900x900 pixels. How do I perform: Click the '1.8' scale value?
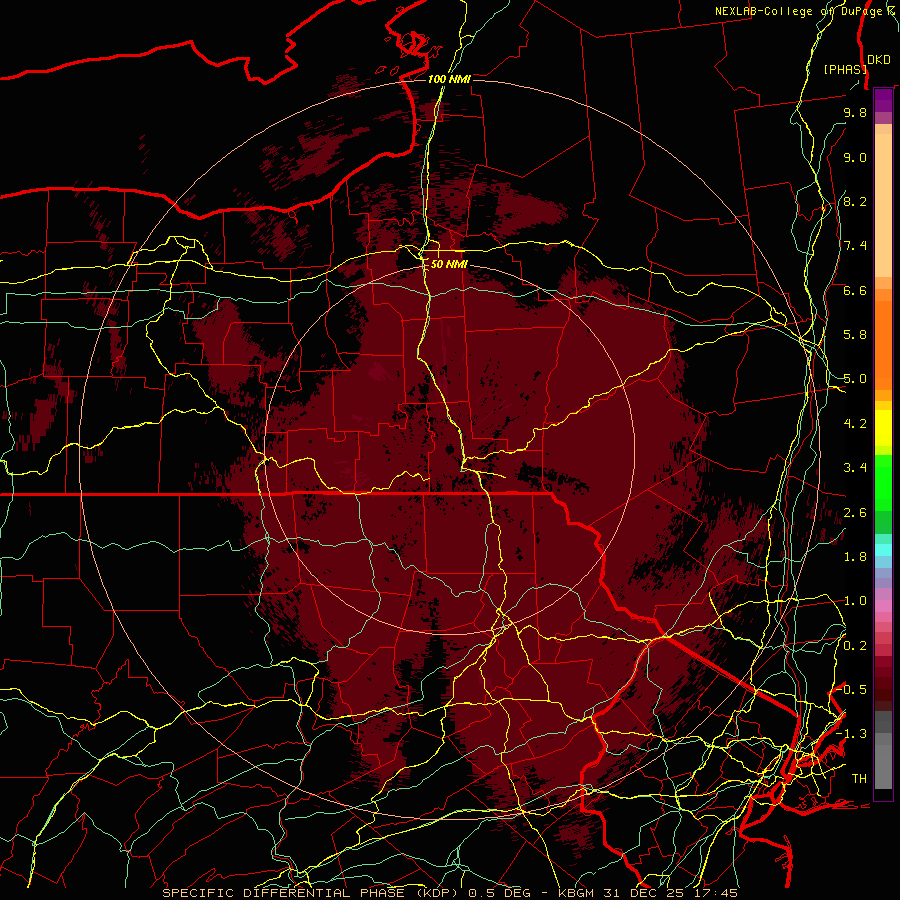coord(855,557)
